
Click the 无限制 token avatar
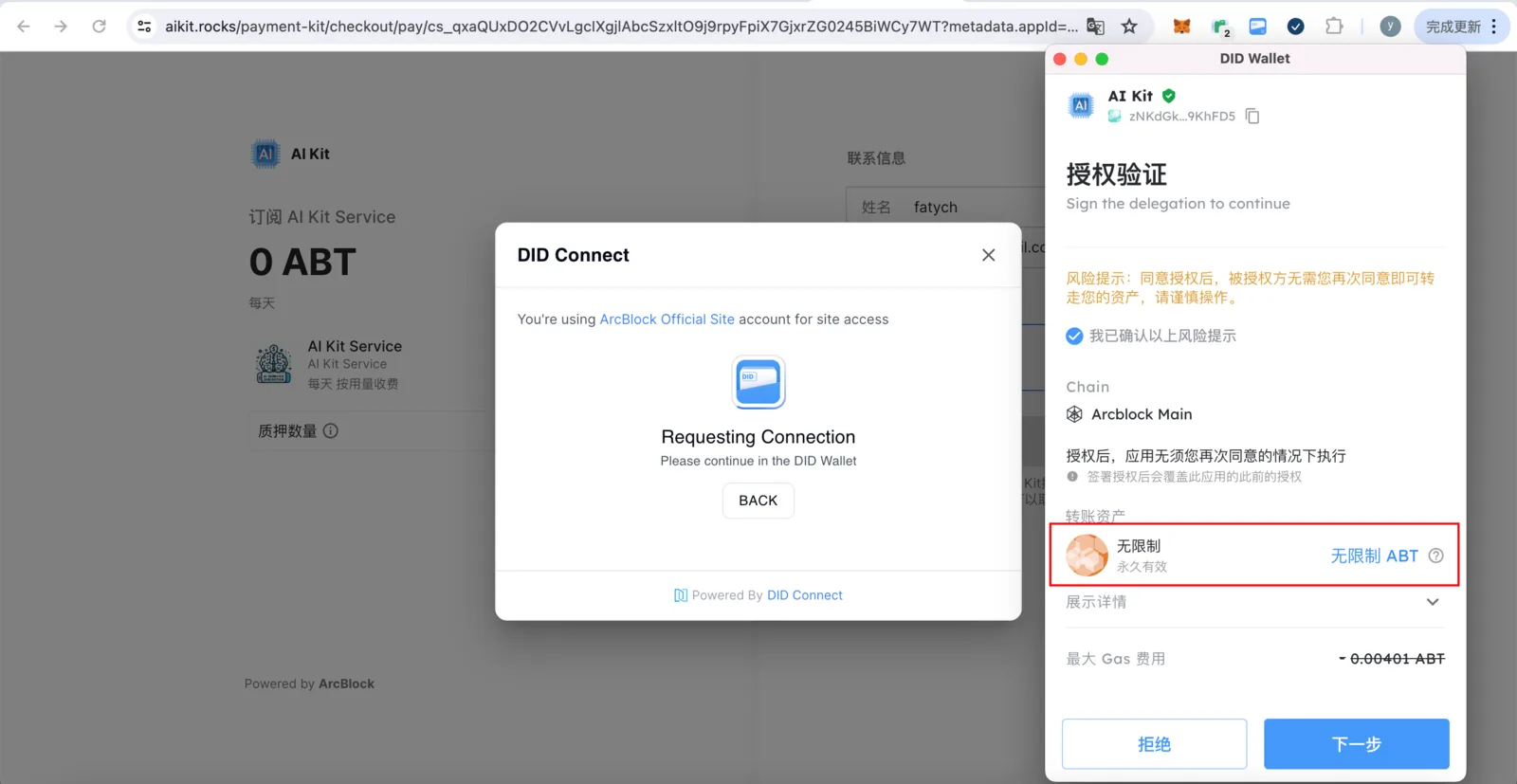(x=1087, y=556)
